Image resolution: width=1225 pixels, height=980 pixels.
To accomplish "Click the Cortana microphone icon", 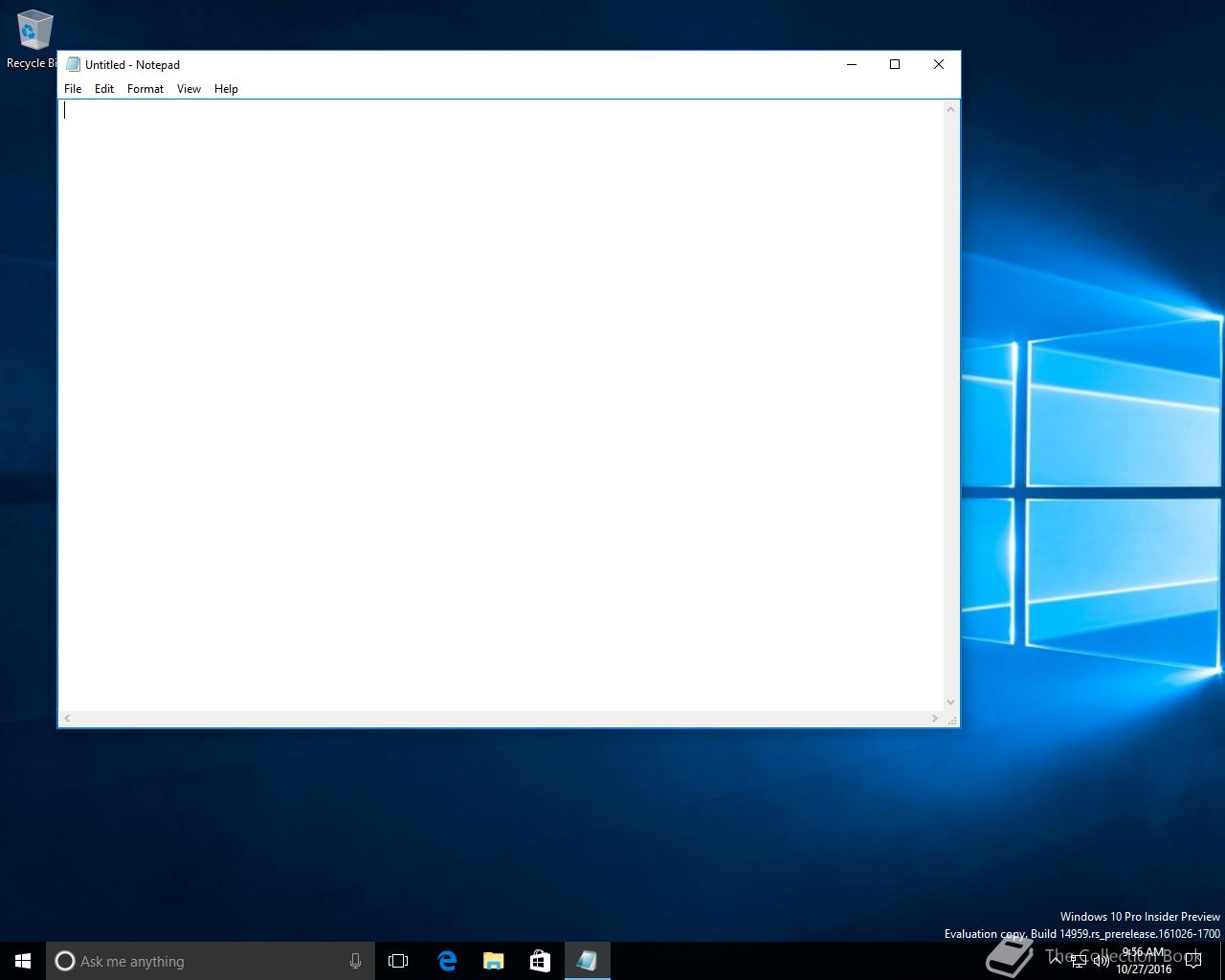I will click(x=355, y=961).
